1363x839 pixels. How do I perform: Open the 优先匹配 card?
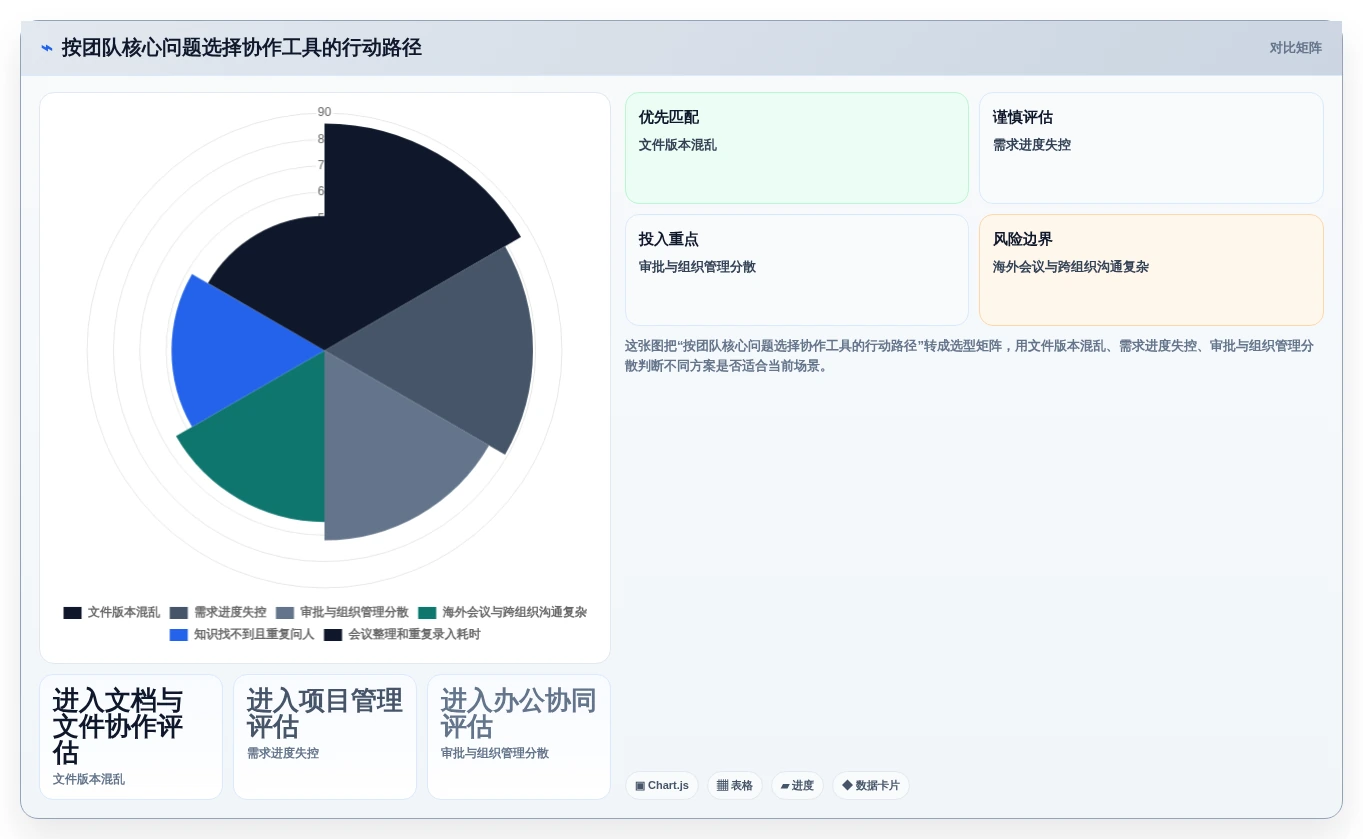click(x=797, y=148)
